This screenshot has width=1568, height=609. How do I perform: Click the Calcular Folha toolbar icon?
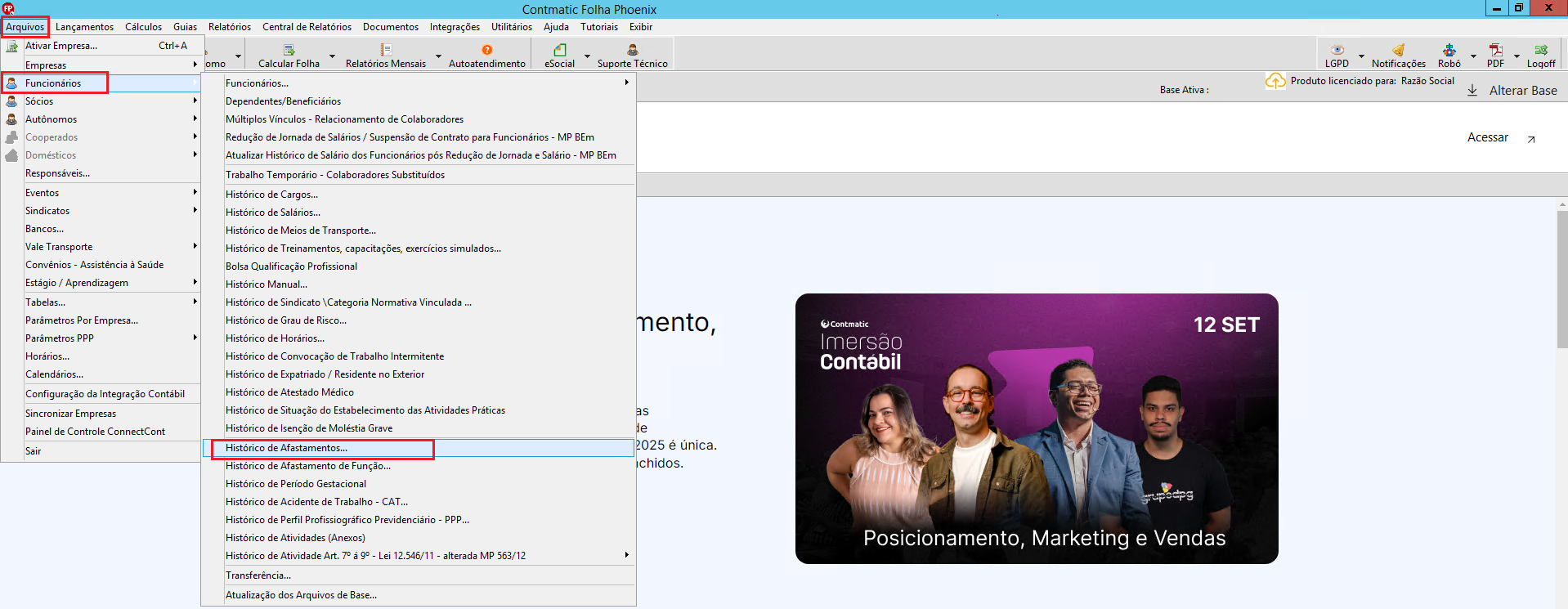pos(289,50)
